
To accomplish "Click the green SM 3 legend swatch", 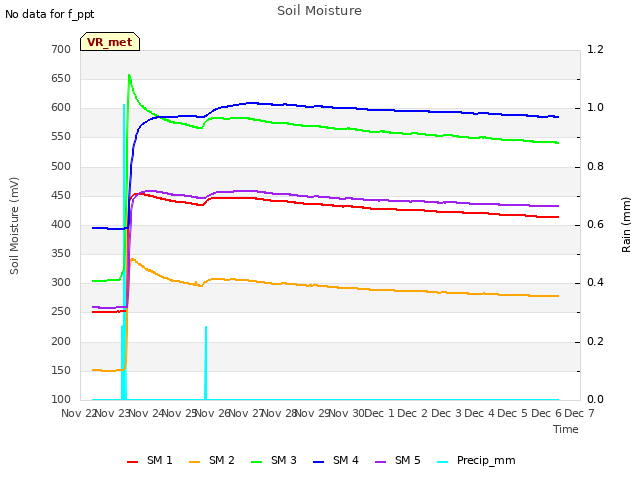I will point(257,462).
